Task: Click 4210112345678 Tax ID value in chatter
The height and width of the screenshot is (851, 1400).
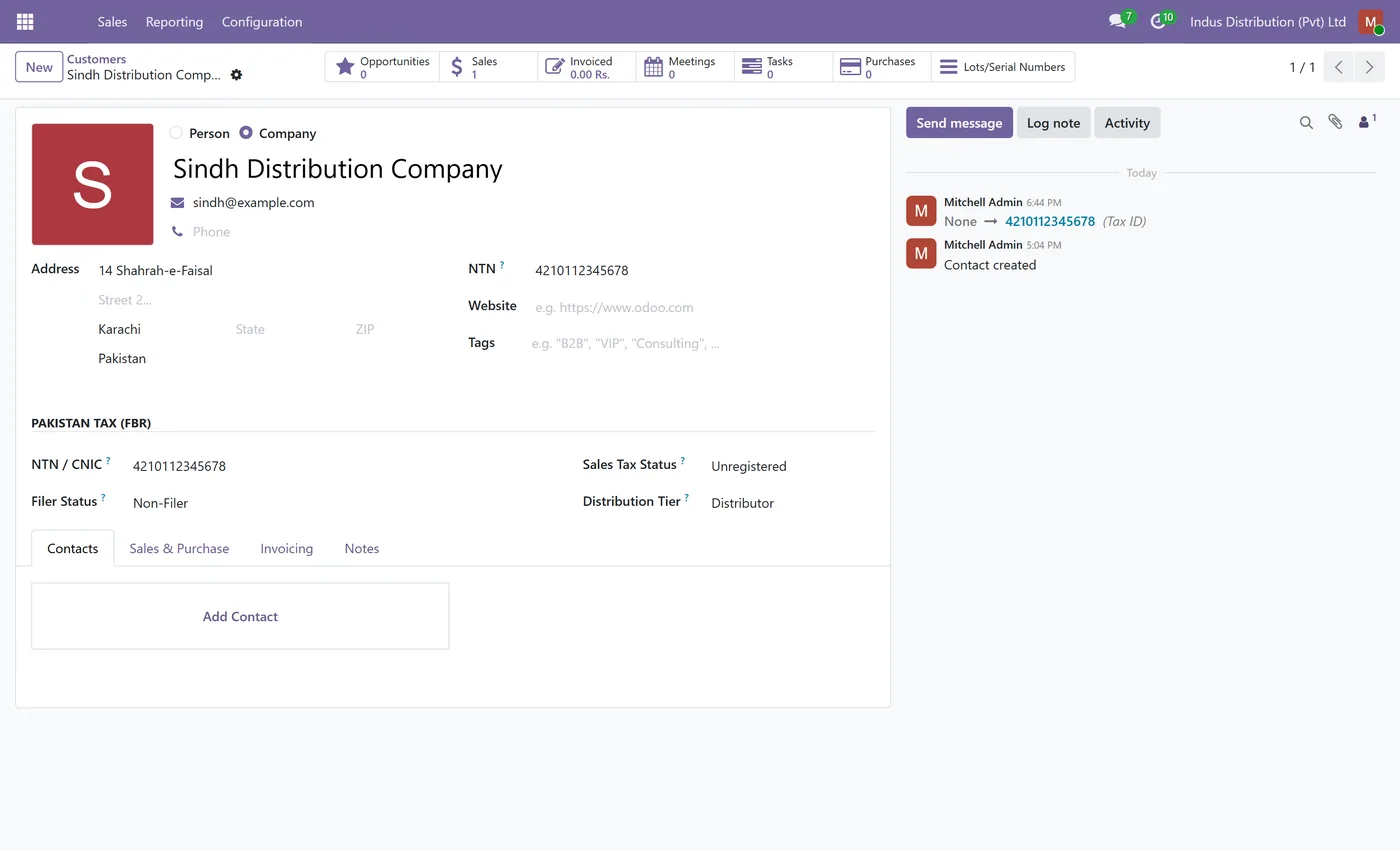Action: (1050, 221)
